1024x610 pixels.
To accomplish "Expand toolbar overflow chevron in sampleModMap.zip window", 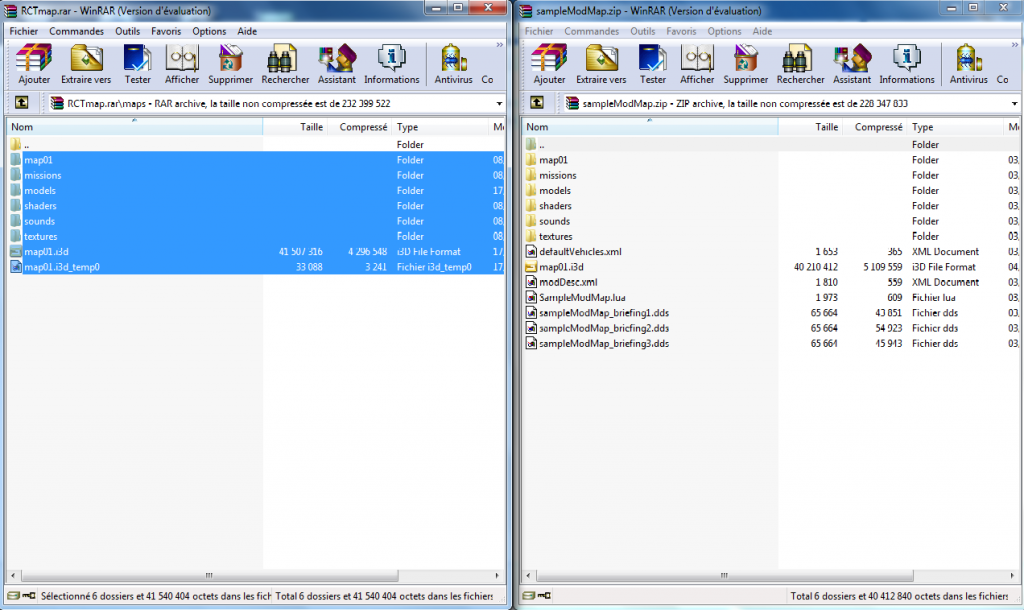I will pos(1015,45).
